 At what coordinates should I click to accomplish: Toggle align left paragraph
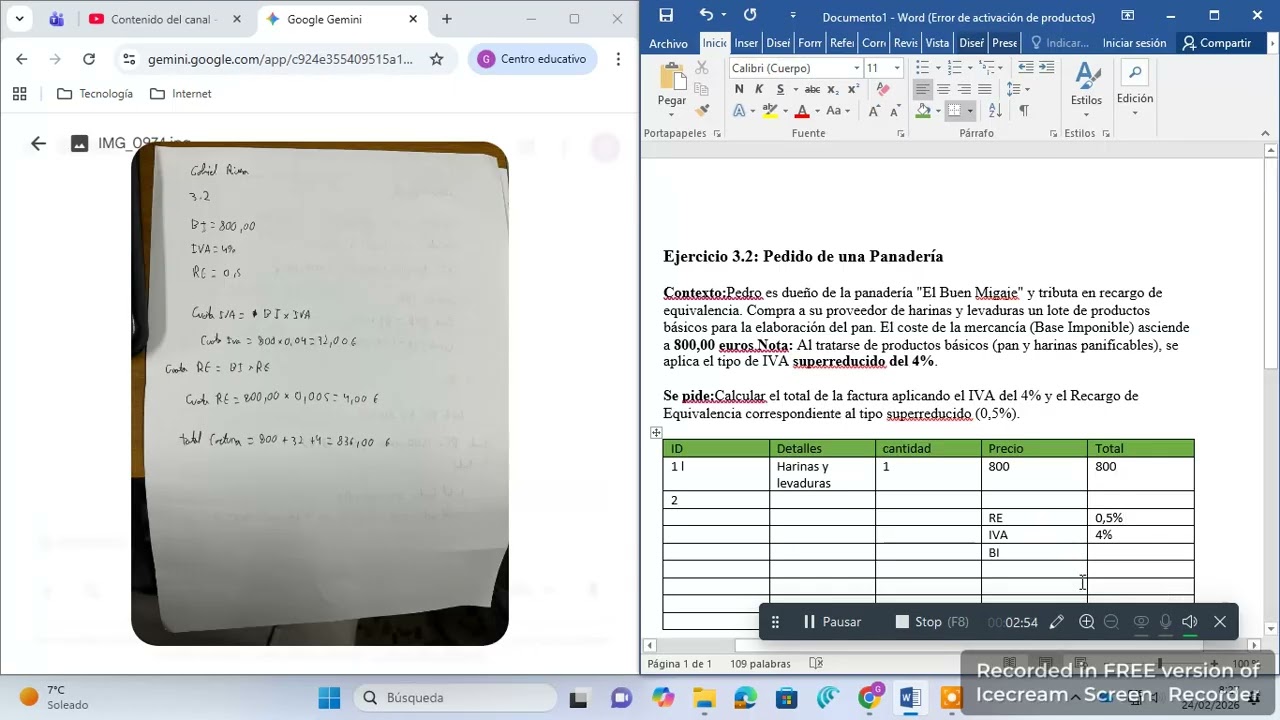pyautogui.click(x=922, y=89)
